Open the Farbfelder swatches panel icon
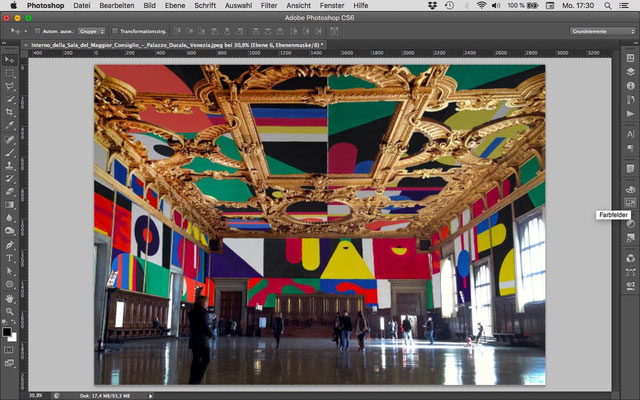640x400 pixels. coord(631,203)
